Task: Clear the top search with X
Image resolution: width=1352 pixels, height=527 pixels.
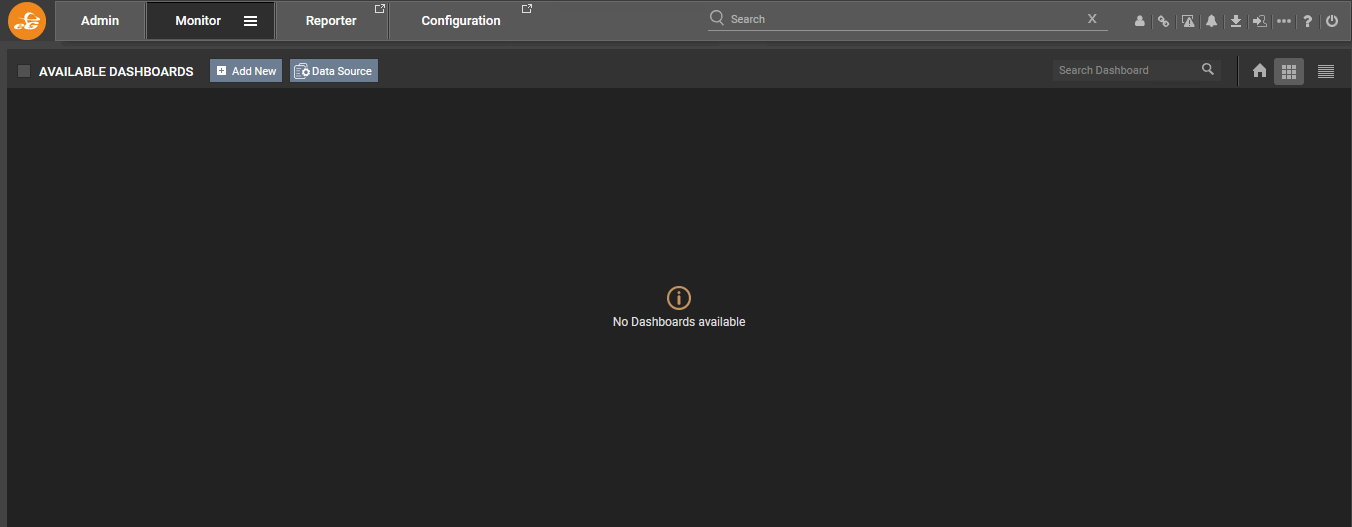Action: click(x=1092, y=19)
